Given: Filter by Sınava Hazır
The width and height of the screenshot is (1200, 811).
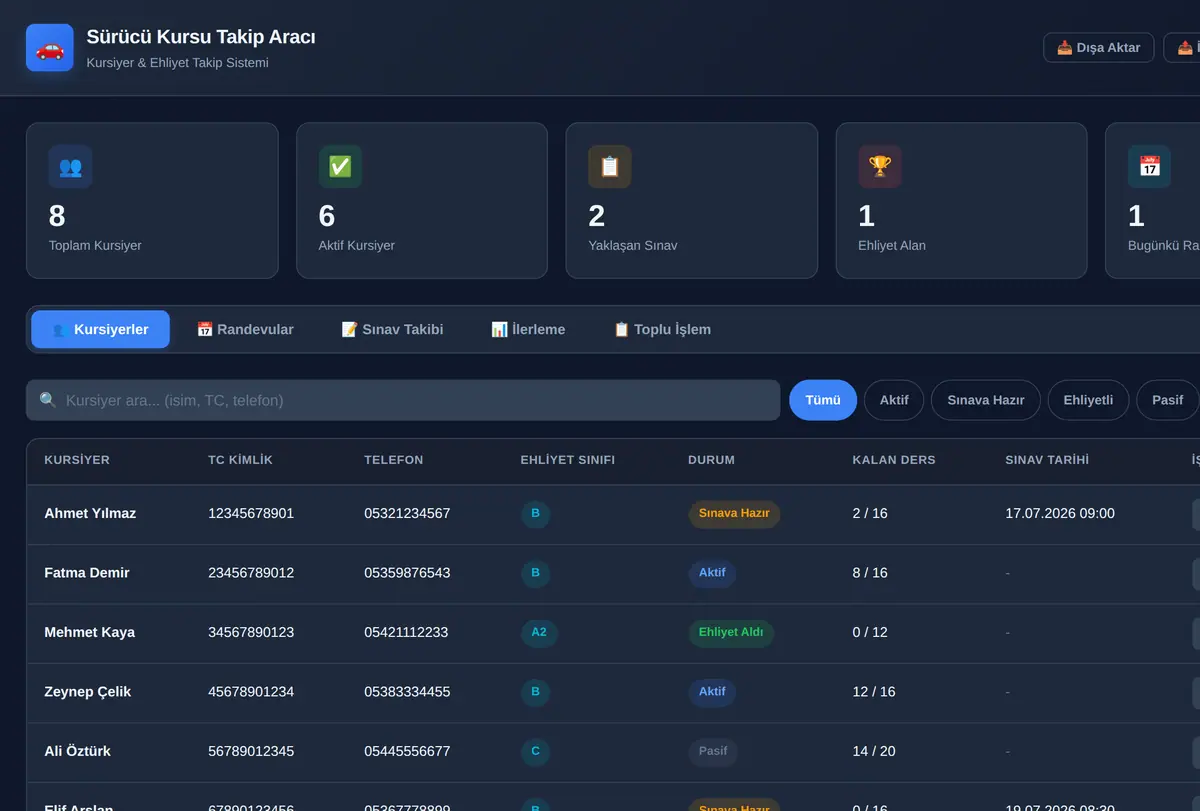Looking at the screenshot, I should pos(986,400).
